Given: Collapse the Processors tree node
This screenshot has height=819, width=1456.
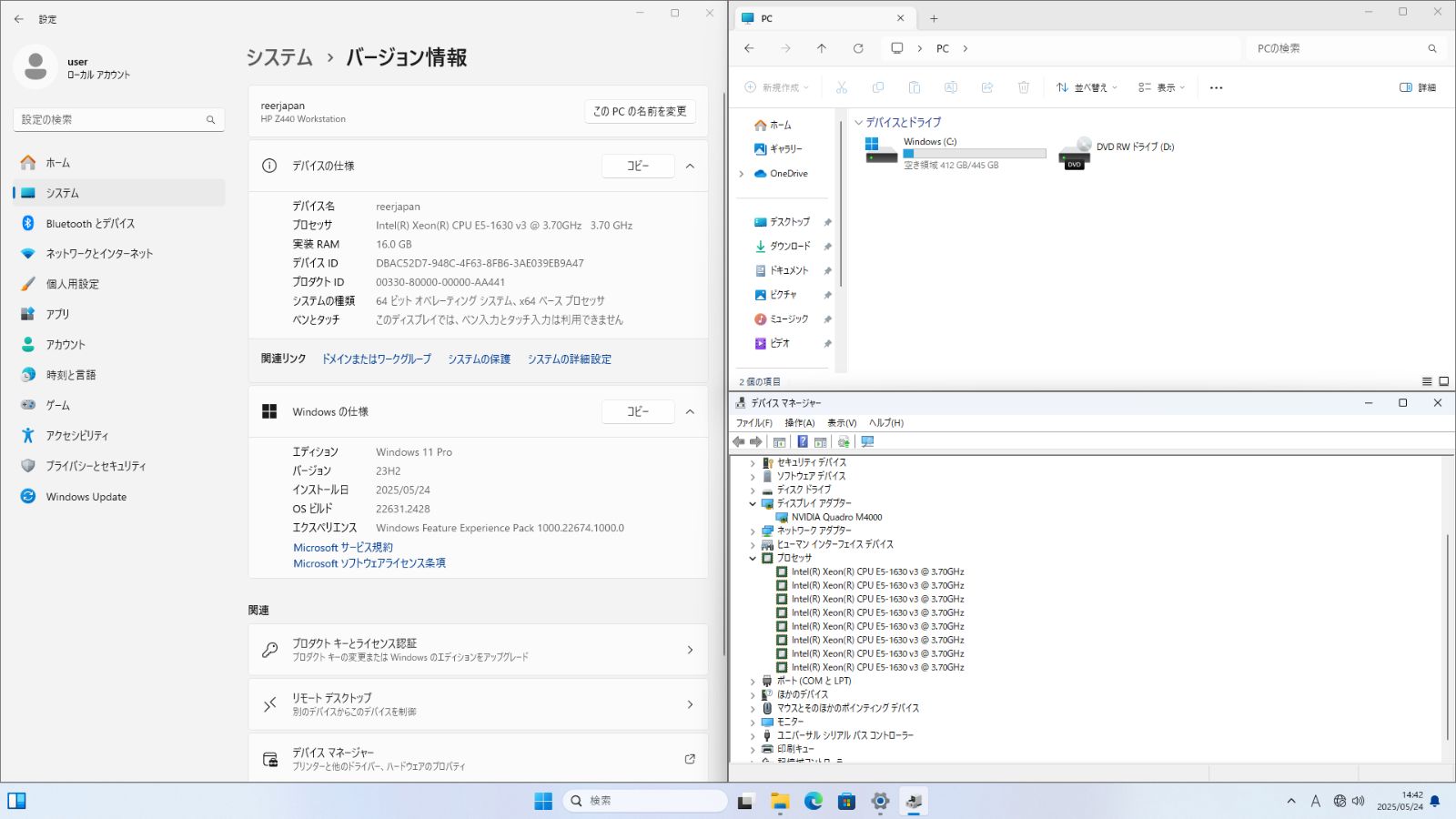Looking at the screenshot, I should (x=753, y=558).
